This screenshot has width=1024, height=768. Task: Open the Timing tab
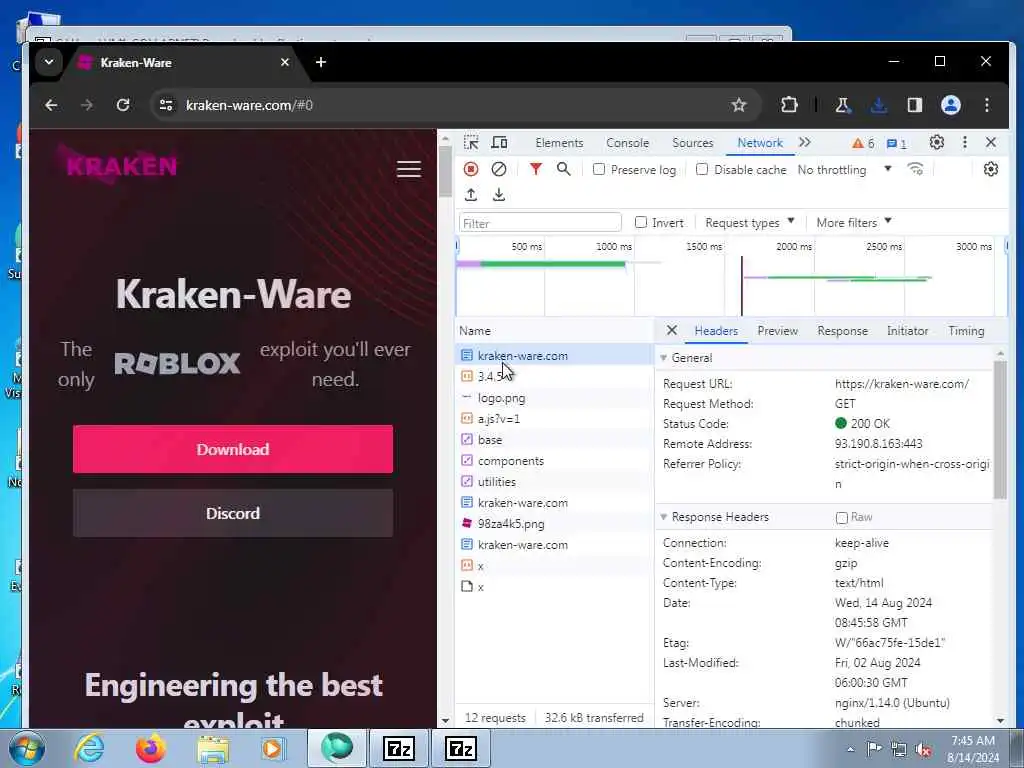966,331
